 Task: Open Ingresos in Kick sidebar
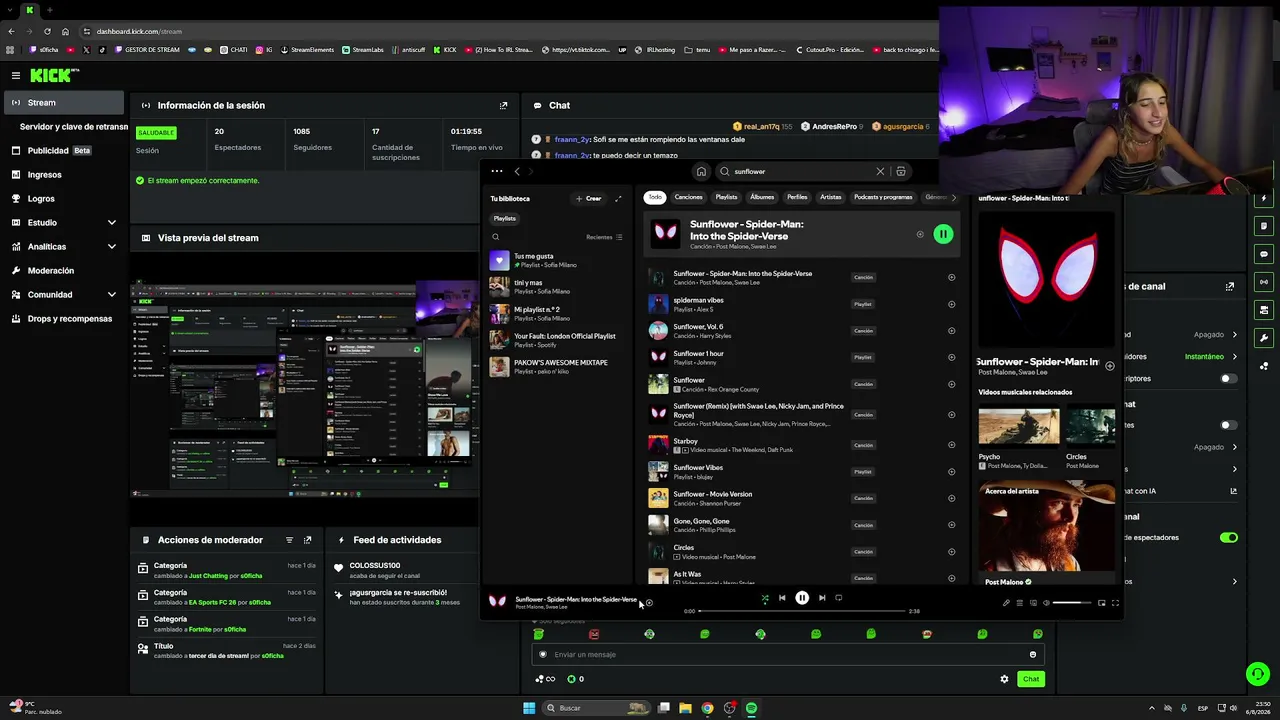pyautogui.click(x=64, y=174)
